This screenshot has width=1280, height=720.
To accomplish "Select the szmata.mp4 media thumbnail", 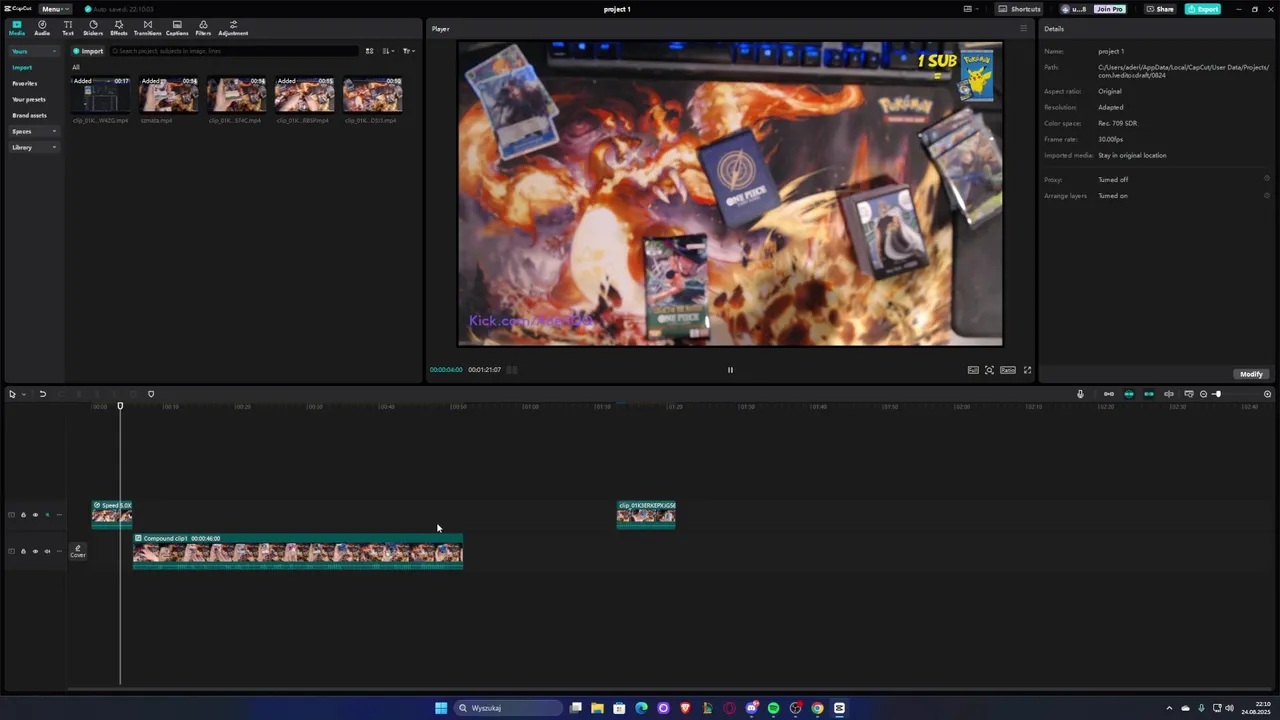I will pos(169,95).
